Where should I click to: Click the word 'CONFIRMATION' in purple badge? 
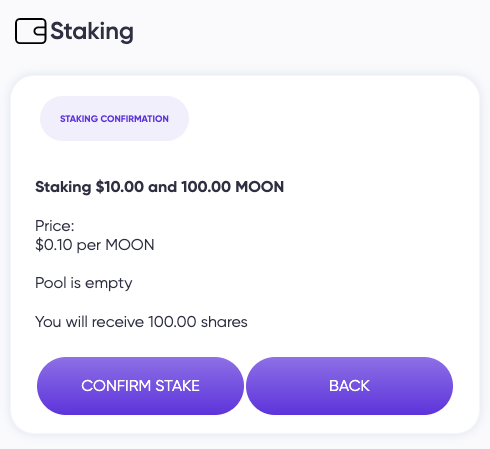pos(135,119)
